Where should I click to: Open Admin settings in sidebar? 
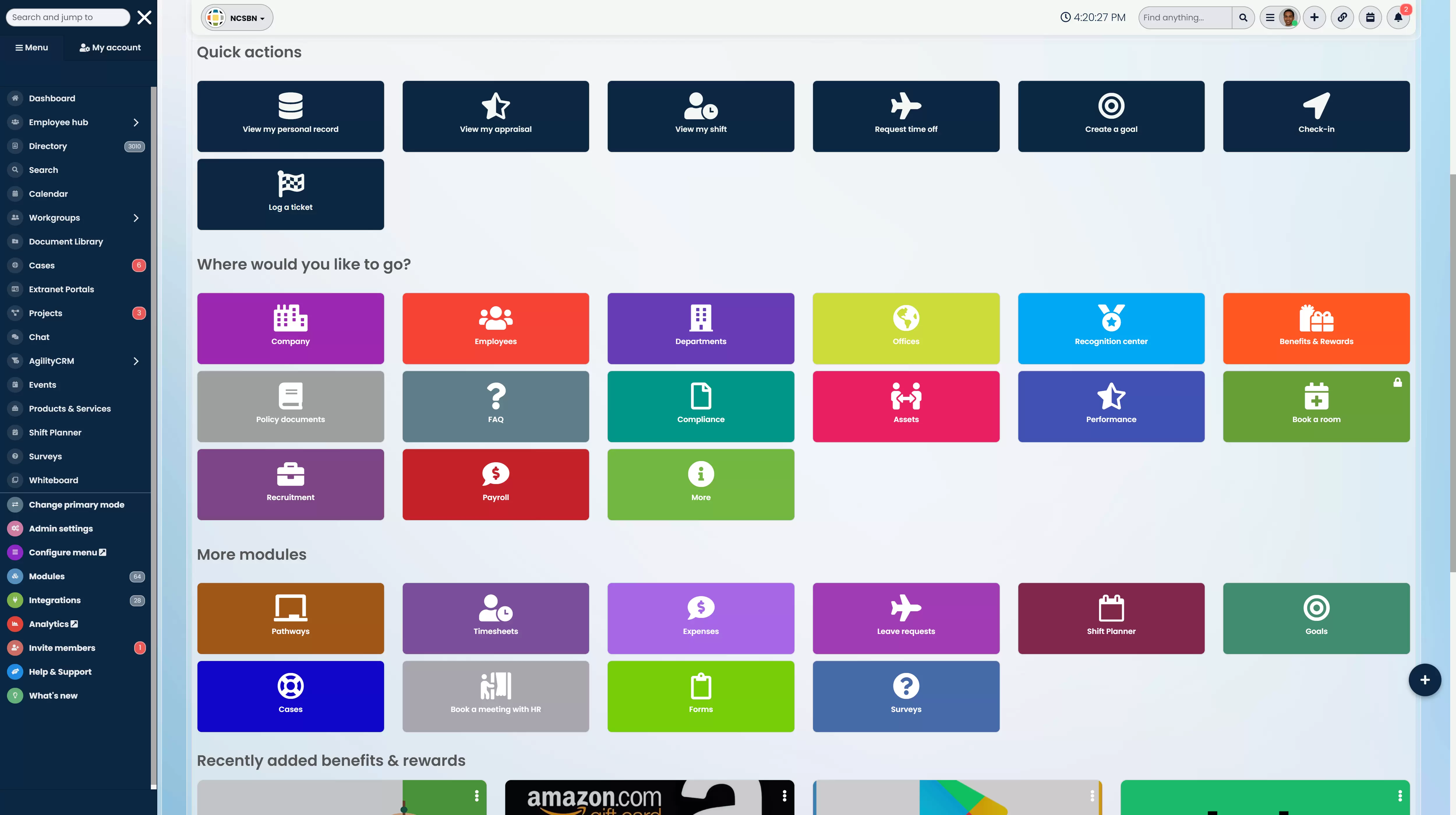point(61,528)
